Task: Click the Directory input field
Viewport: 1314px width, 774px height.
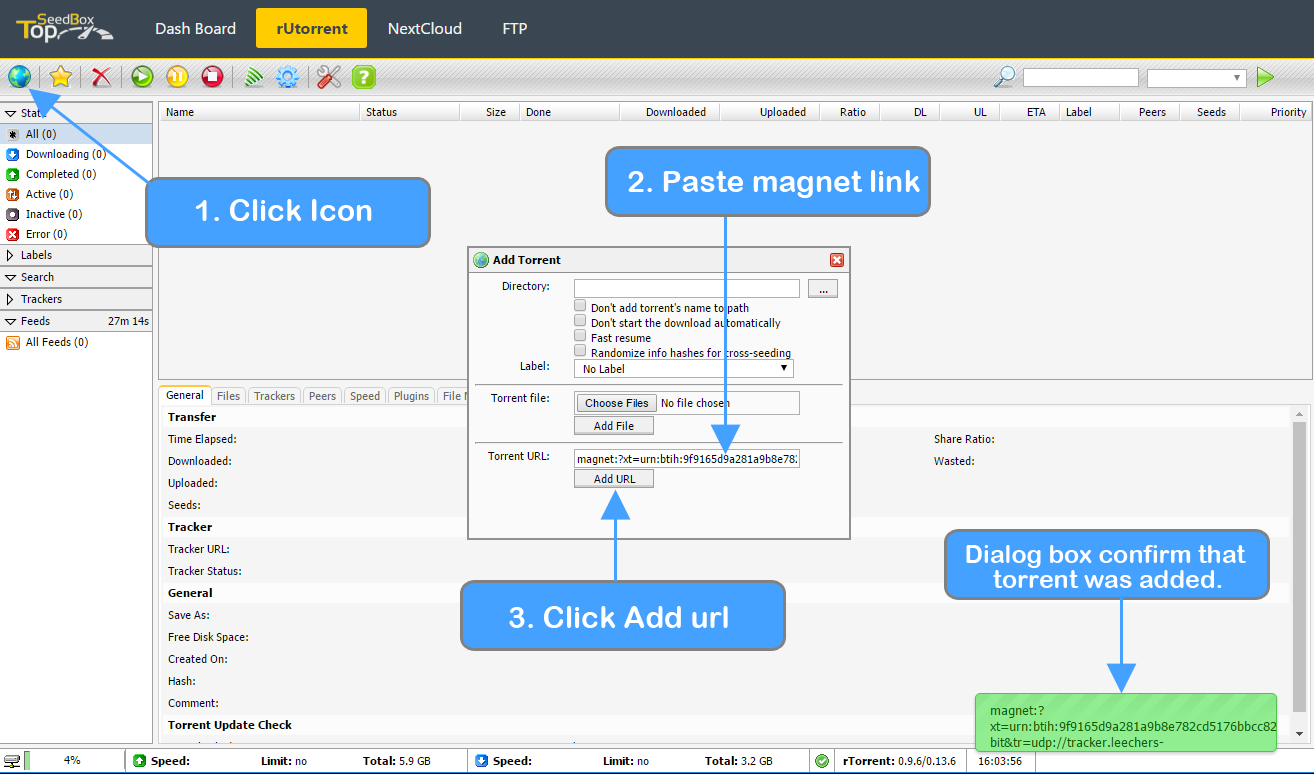Action: coord(687,289)
